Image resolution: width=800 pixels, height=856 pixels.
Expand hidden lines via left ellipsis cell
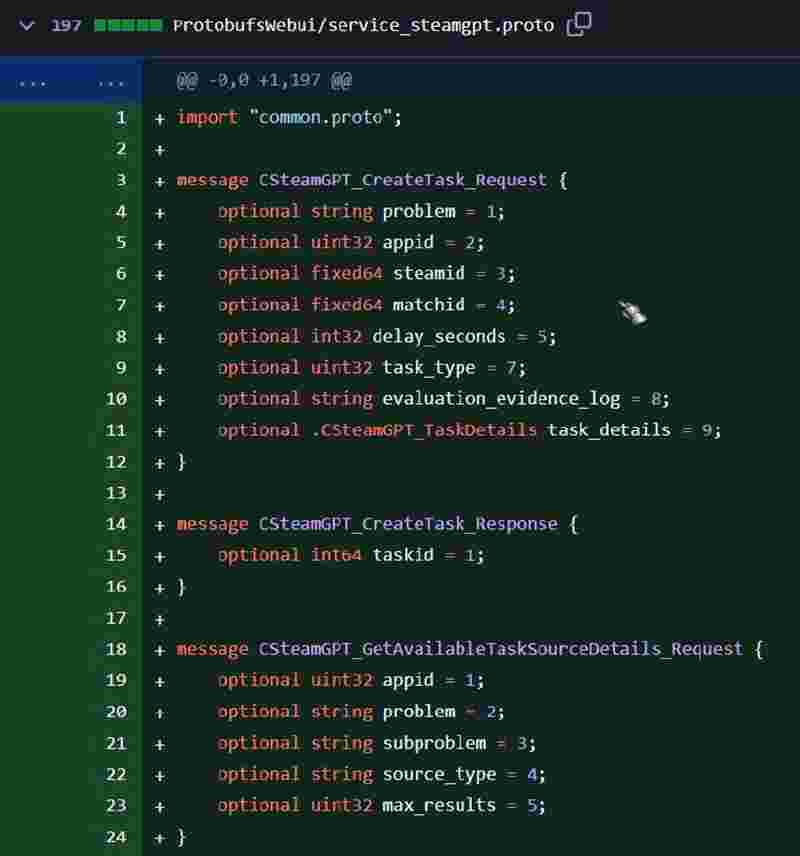coord(33,81)
